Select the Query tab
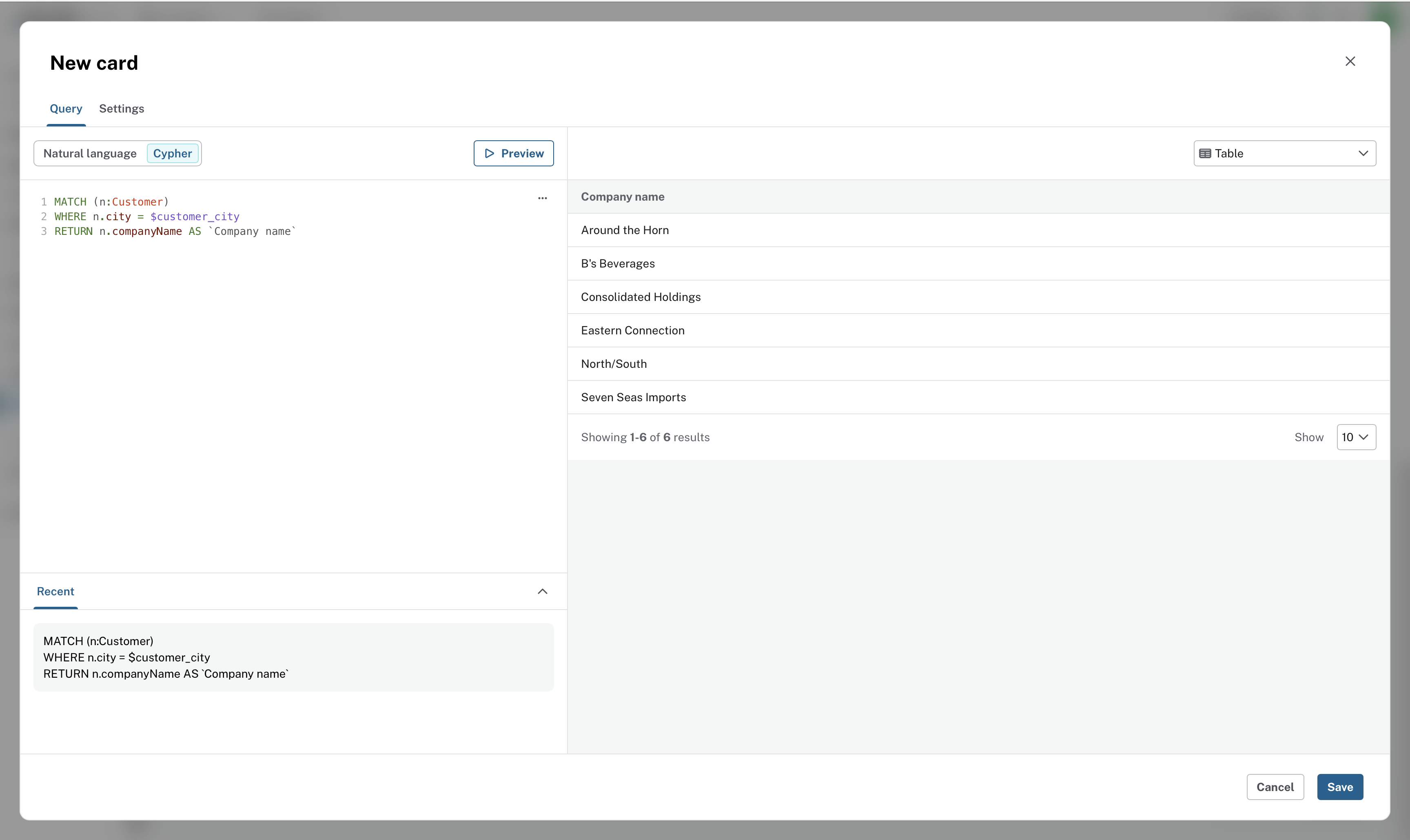1410x840 pixels. (x=66, y=109)
